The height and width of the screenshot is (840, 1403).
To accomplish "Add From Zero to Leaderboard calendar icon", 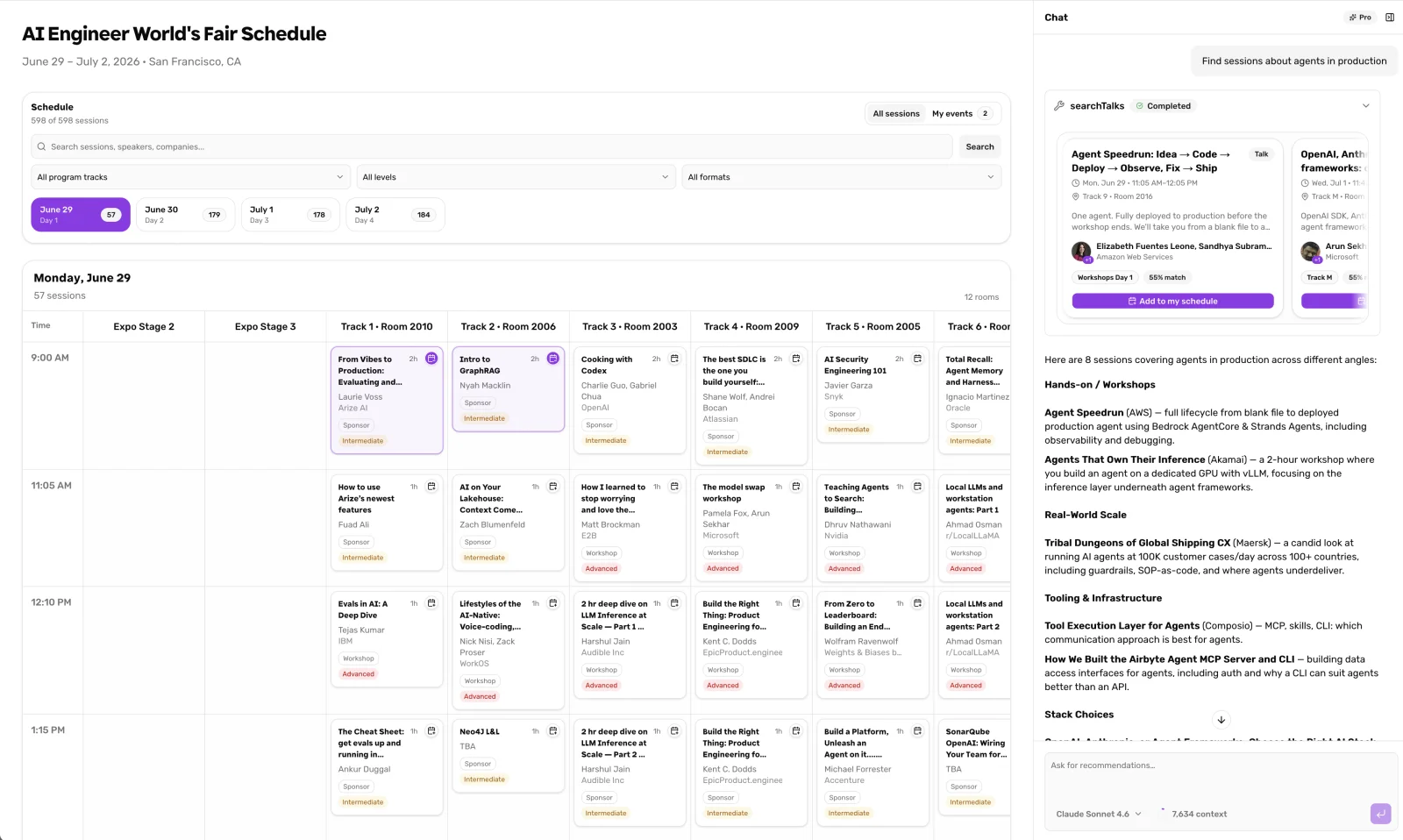I will (917, 603).
